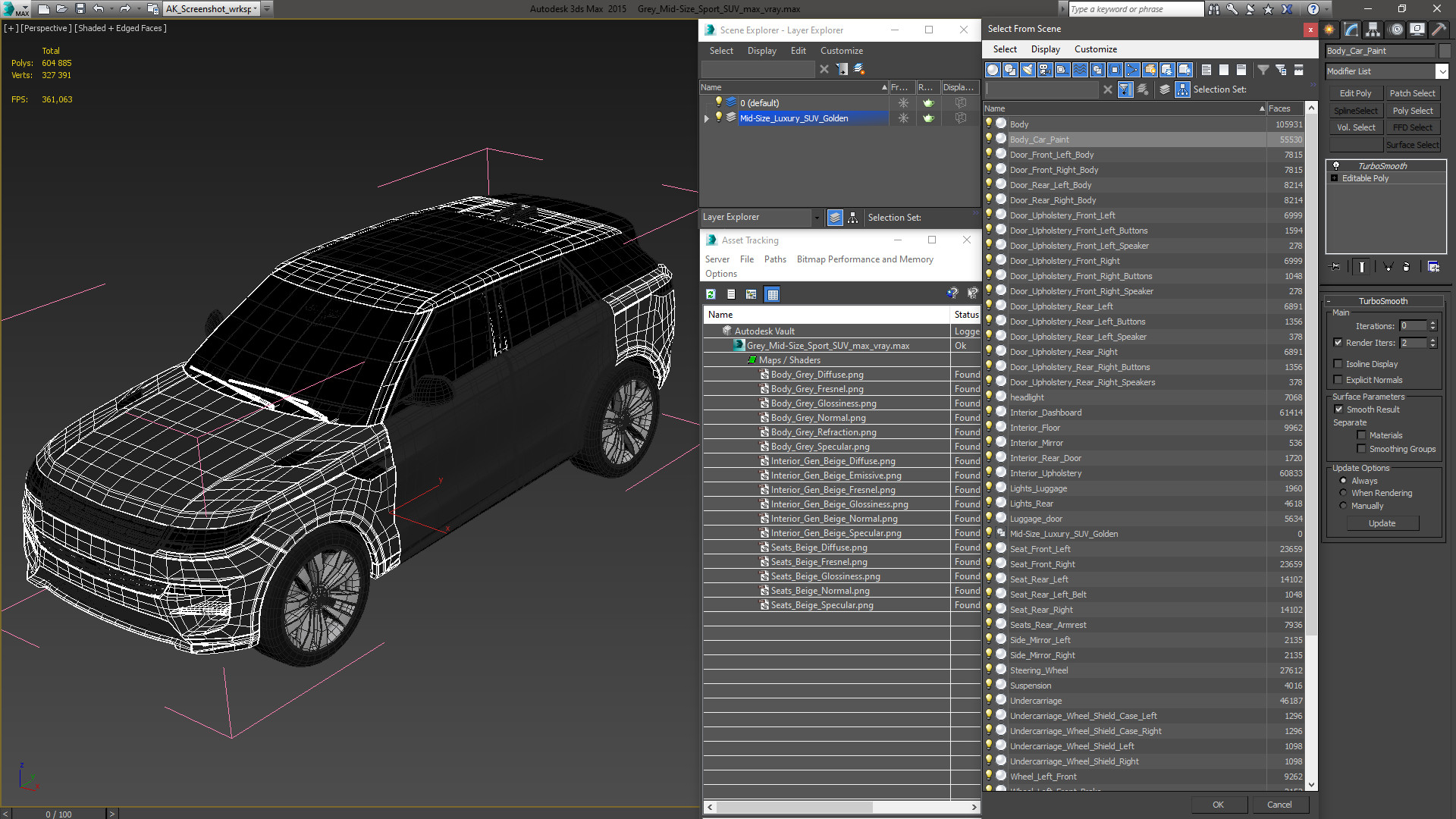The height and width of the screenshot is (819, 1456).
Task: Toggle the TurboSmooth modifier lightbulb
Action: [x=1336, y=166]
